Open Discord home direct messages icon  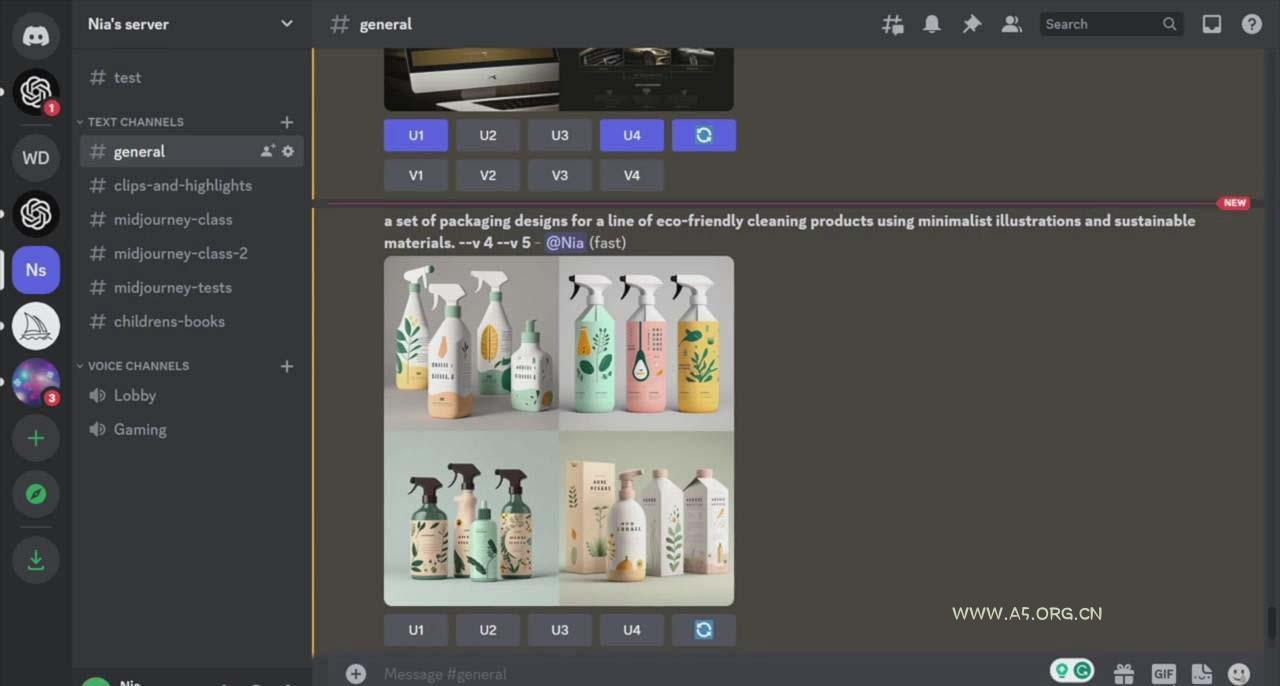pyautogui.click(x=36, y=35)
